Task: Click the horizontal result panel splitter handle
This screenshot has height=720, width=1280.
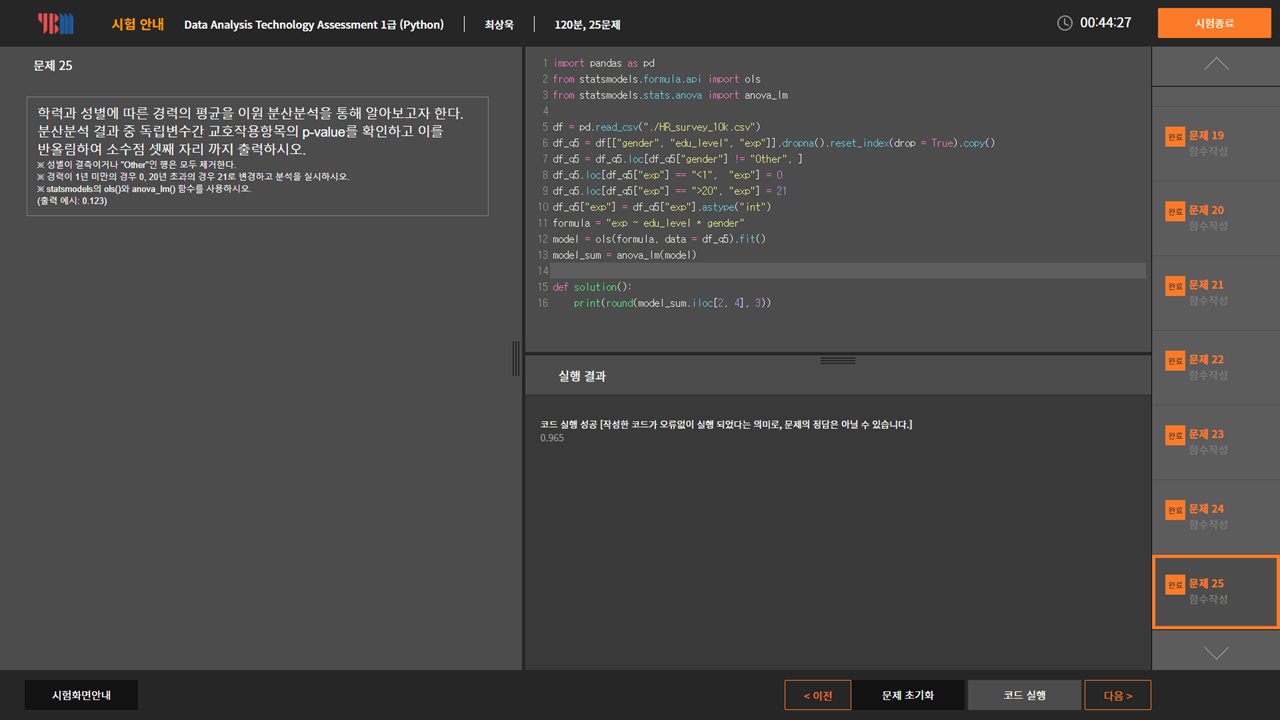Action: (838, 360)
